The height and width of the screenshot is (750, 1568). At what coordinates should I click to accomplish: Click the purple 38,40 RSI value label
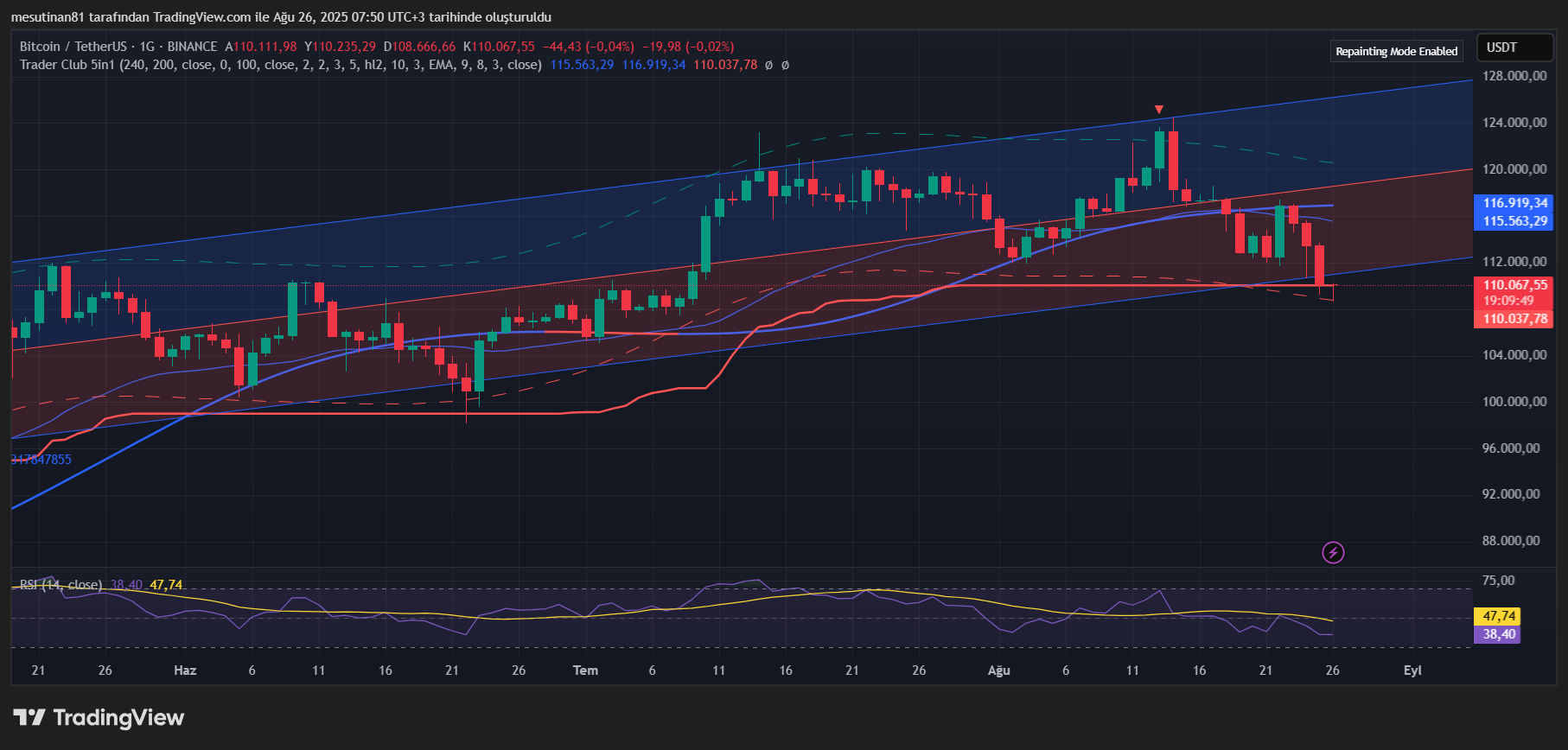(1499, 634)
